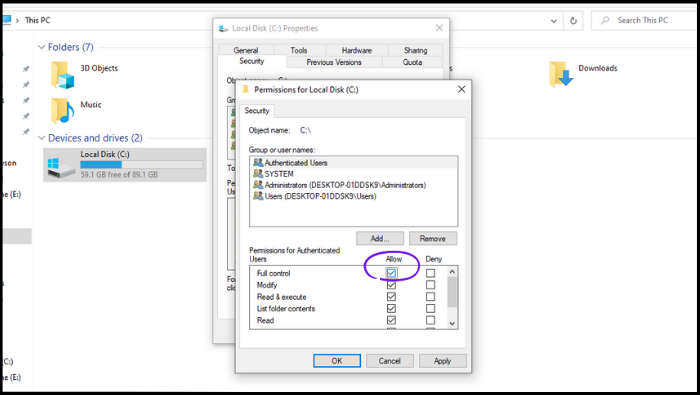Click the Local Disk (C:) usage bar
Viewport: 700px width, 395px height.
[142, 164]
